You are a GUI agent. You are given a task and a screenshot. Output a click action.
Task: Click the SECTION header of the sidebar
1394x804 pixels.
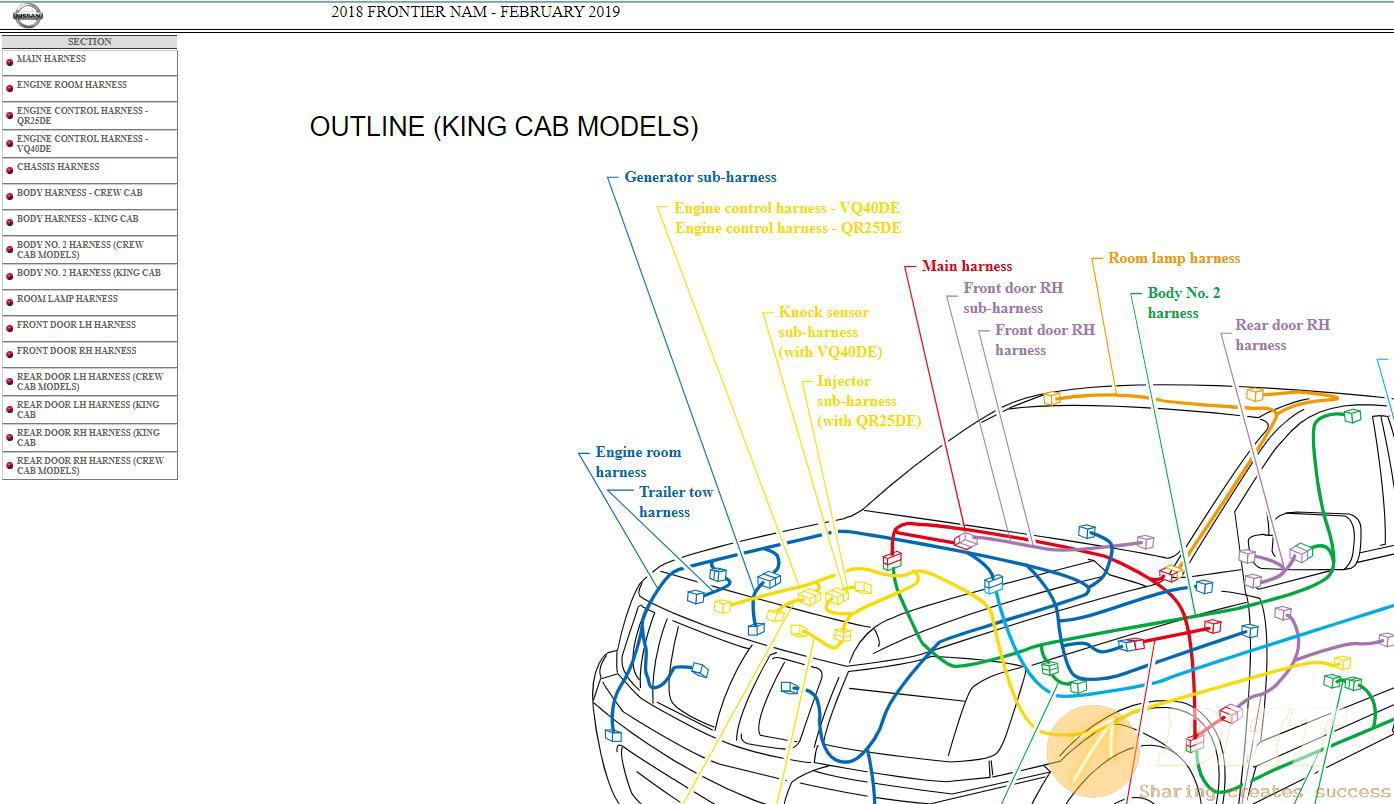[90, 42]
